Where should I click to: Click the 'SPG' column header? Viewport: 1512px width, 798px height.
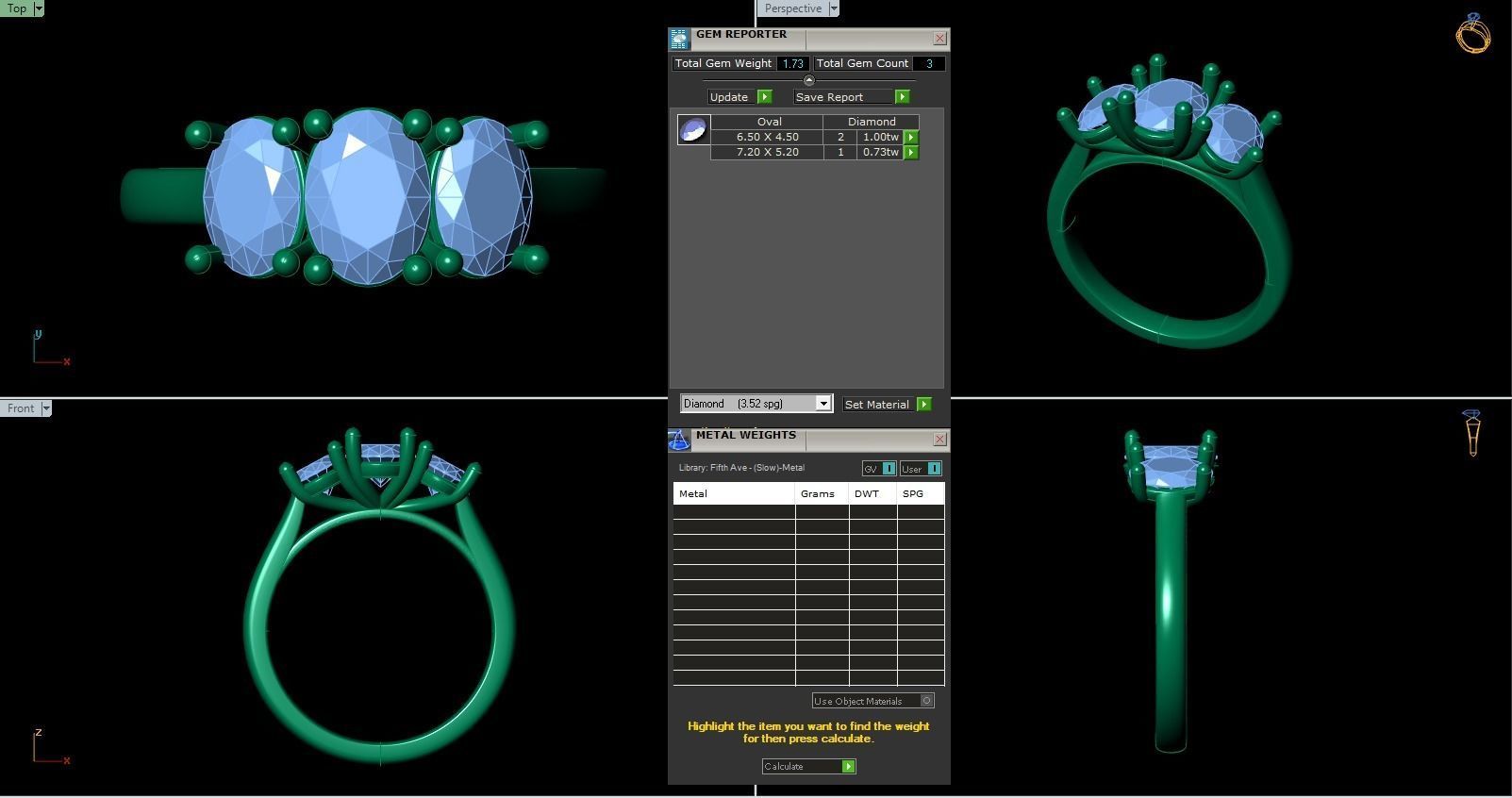pyautogui.click(x=921, y=493)
